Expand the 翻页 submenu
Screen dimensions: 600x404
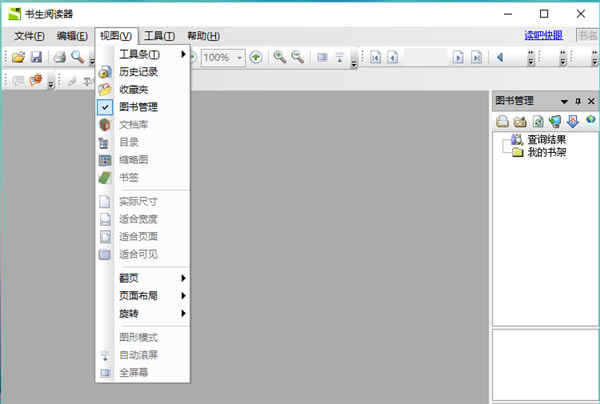143,278
